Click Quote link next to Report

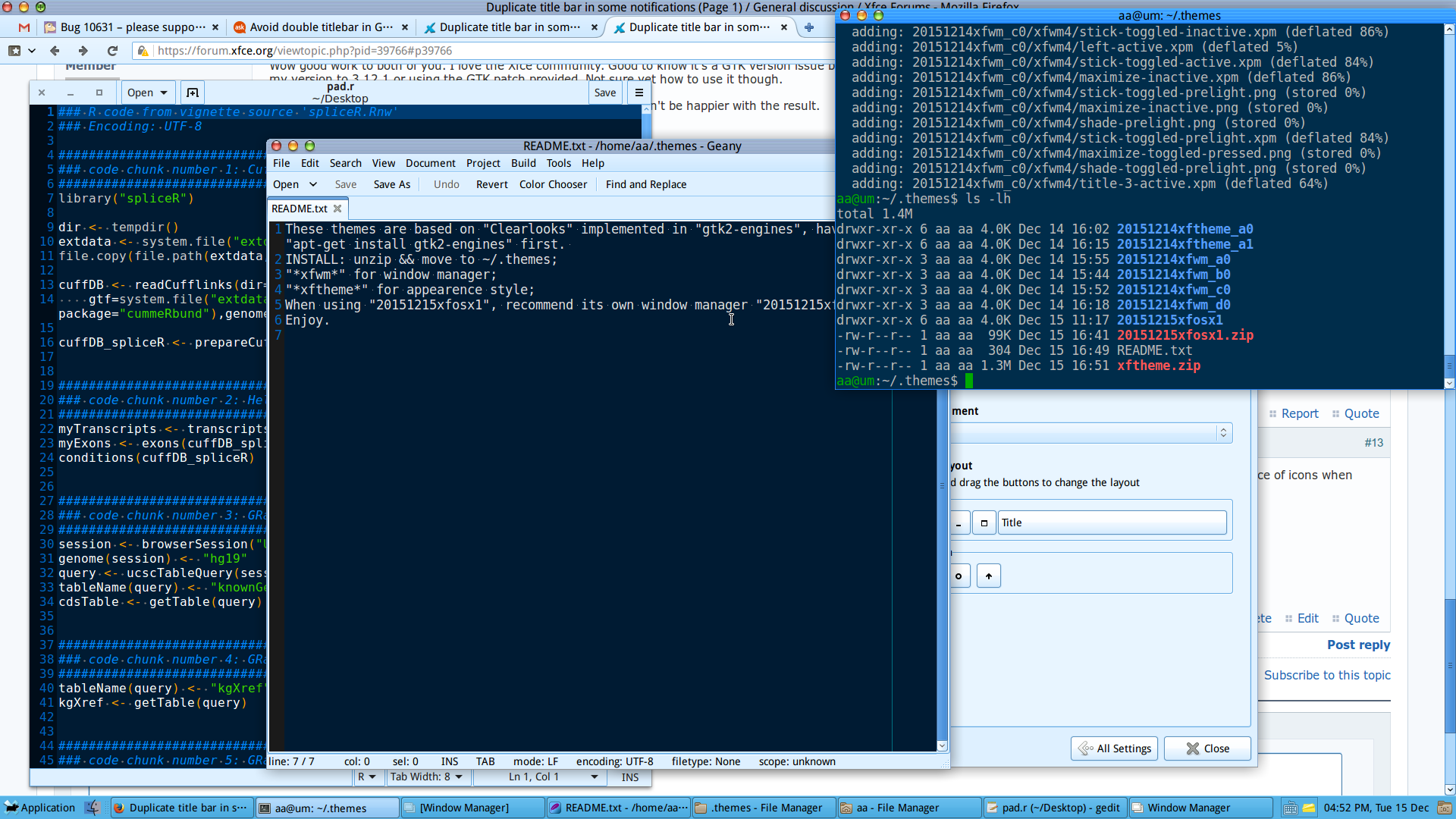click(x=1361, y=413)
